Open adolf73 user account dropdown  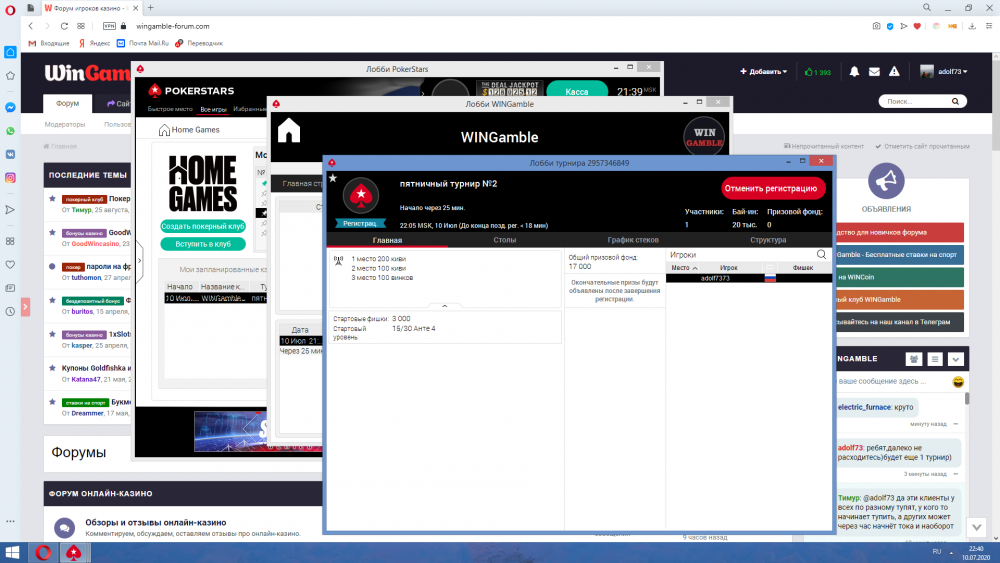tap(945, 72)
